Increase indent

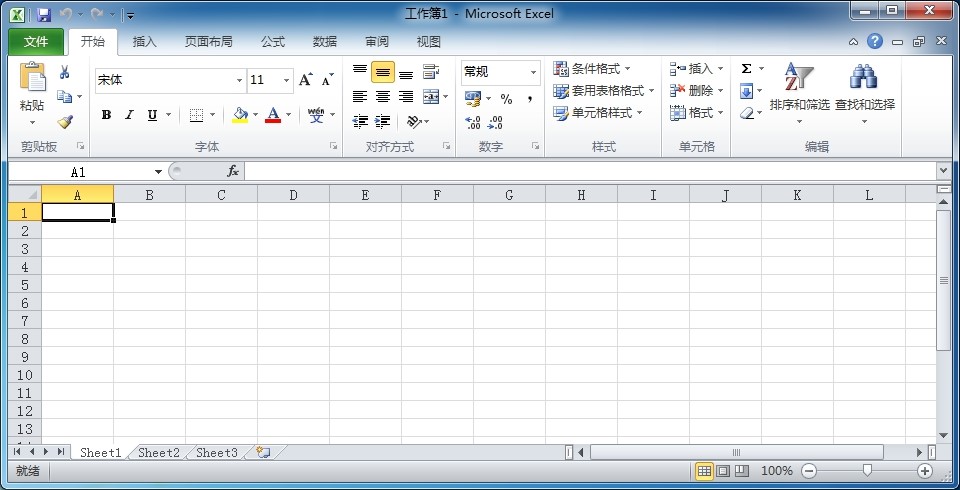click(x=383, y=121)
